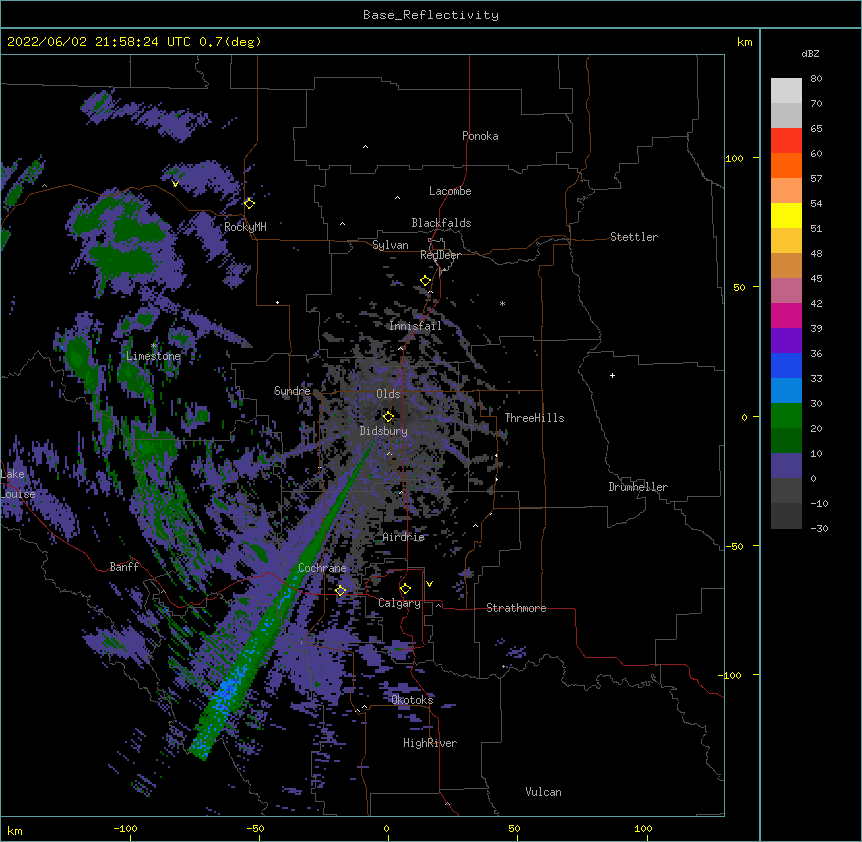Select the 10 dBZ slate purple legend swatch
Viewport: 862px width, 842px height.
tap(786, 466)
